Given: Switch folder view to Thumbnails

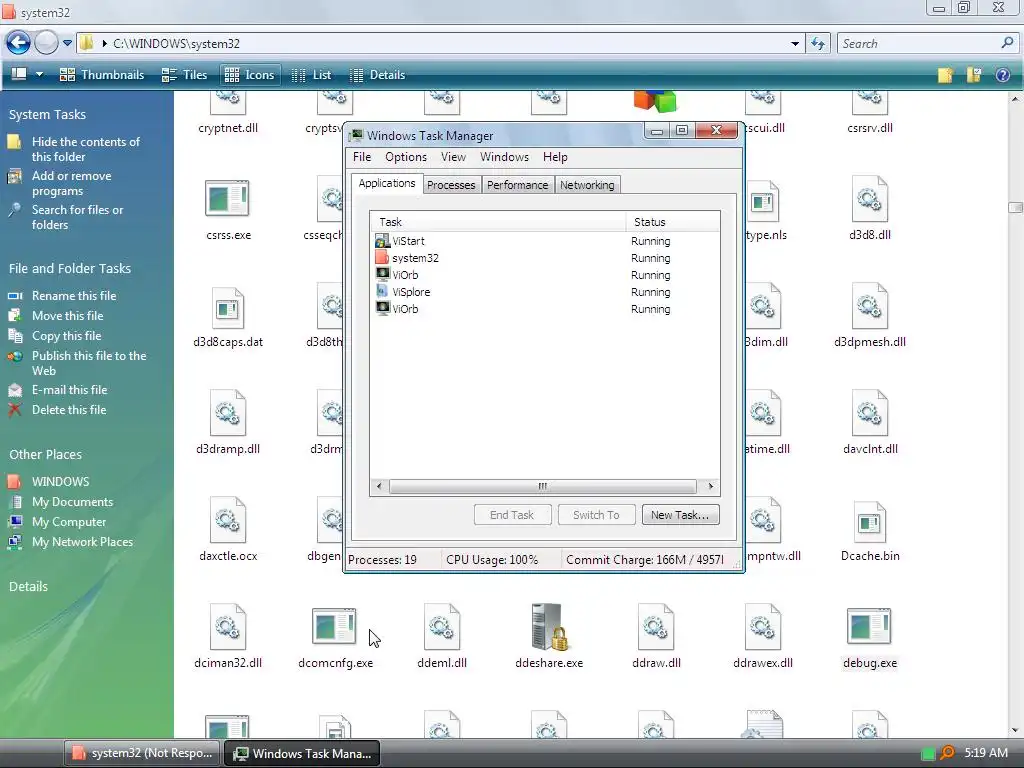Looking at the screenshot, I should click(102, 75).
